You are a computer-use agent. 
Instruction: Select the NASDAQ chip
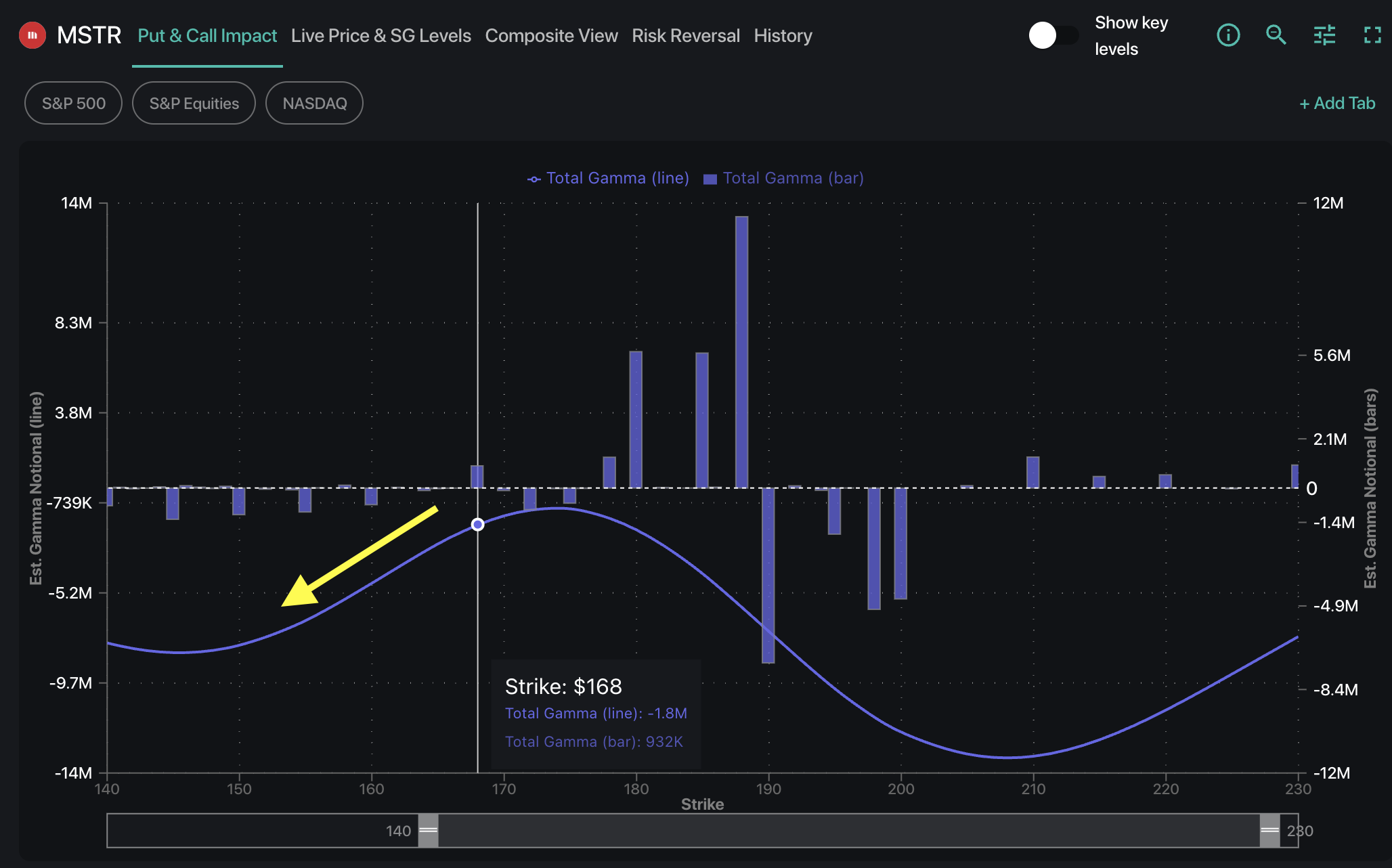click(x=315, y=103)
